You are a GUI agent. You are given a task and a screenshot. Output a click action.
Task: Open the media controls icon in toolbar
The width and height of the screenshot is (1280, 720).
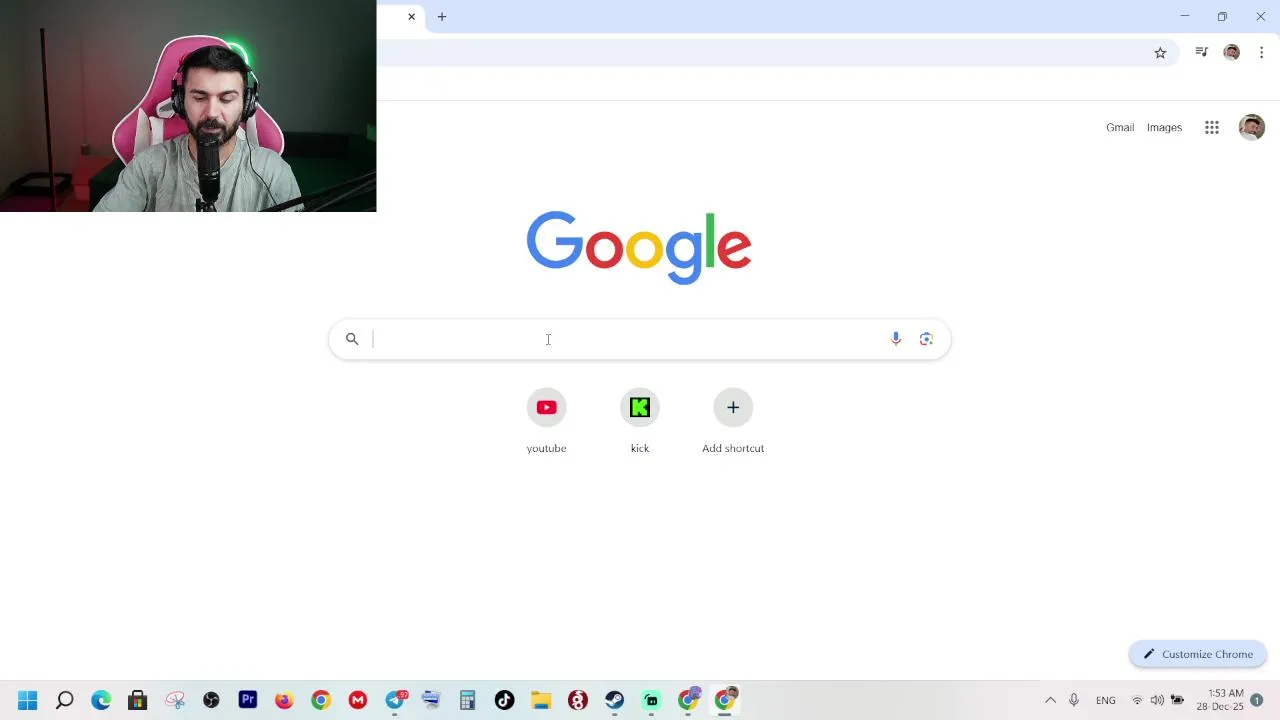(x=1202, y=52)
